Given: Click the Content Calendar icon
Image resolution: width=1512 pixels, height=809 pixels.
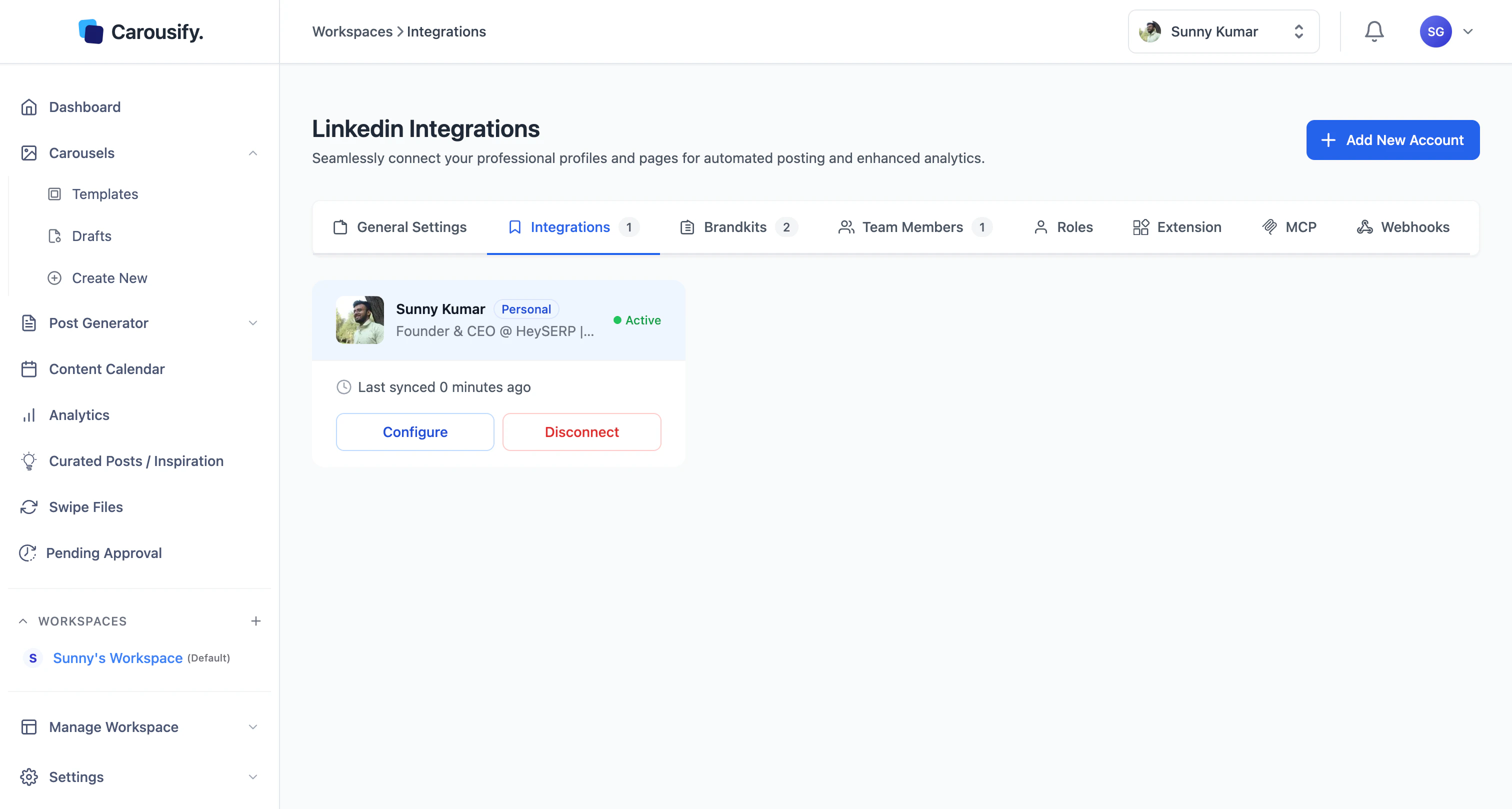Looking at the screenshot, I should 29,368.
